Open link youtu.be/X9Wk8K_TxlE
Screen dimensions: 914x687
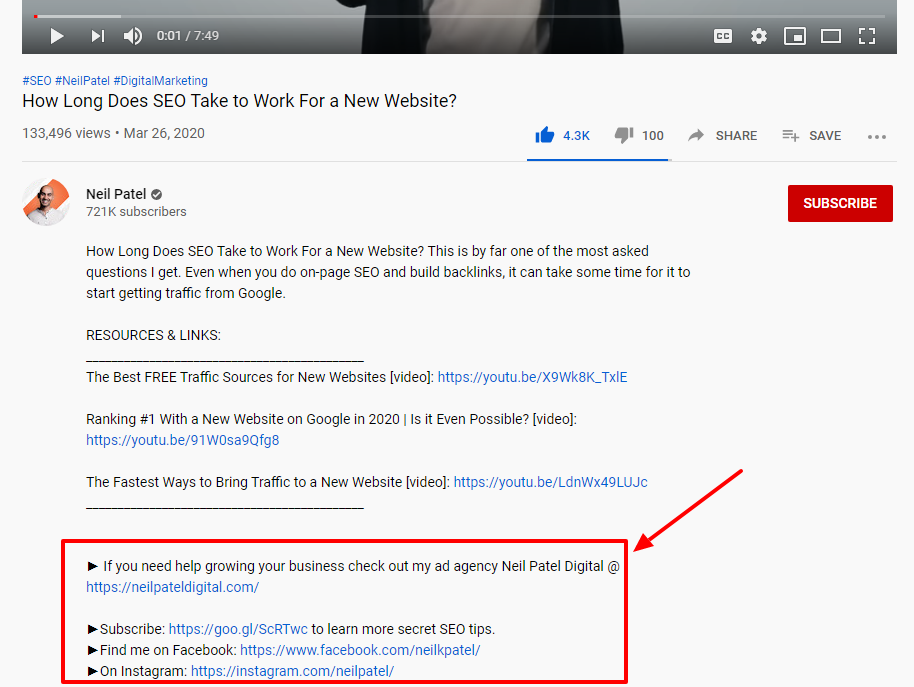tap(532, 377)
